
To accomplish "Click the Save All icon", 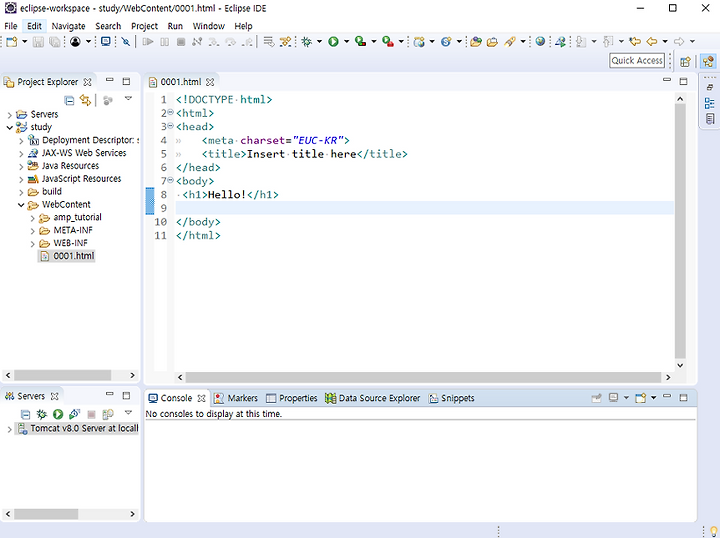I will [x=55, y=42].
